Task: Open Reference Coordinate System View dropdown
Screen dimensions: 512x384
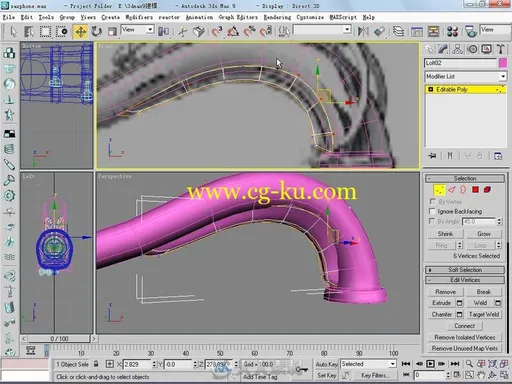Action: (x=137, y=30)
